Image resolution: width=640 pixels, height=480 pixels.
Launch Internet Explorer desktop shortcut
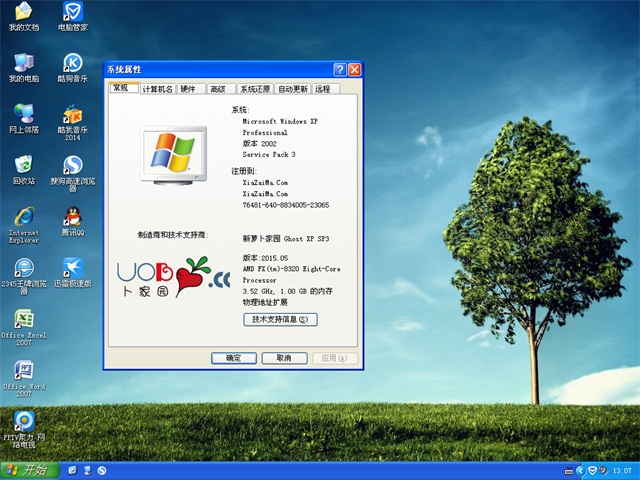[x=23, y=217]
